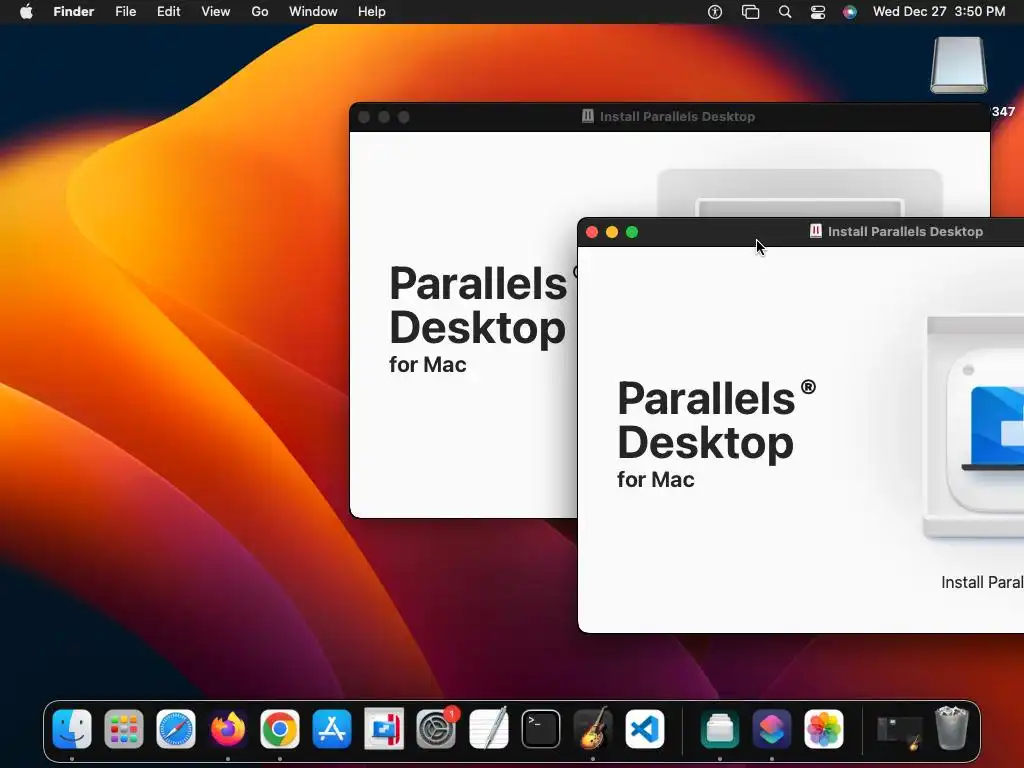Open the minimized window thumbnail in the Dock

899,731
